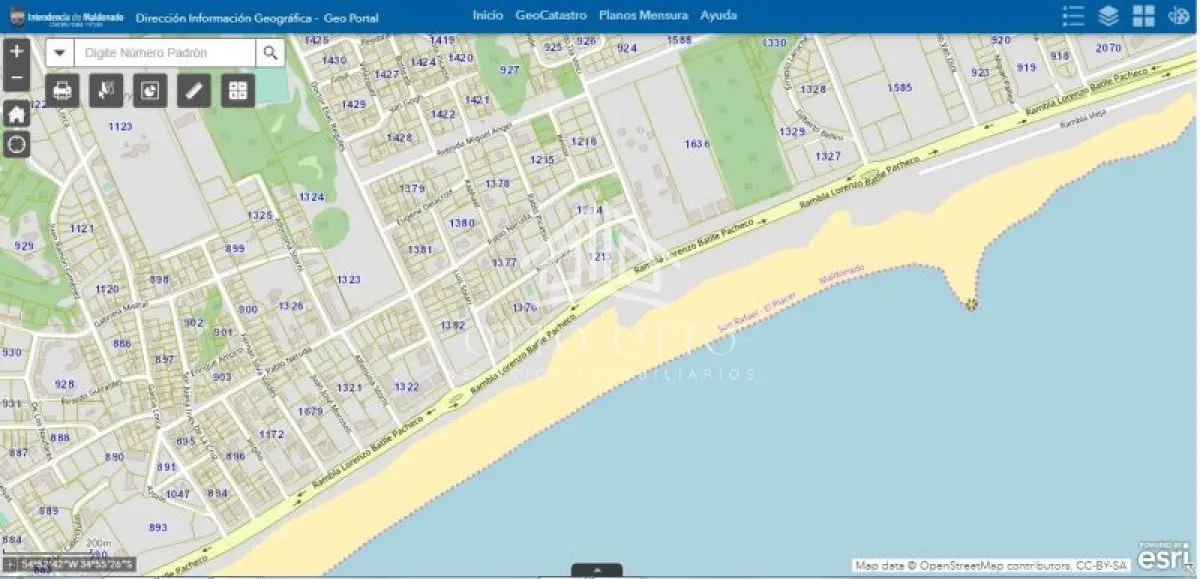Select parcel block 1120 on the map
The height and width of the screenshot is (579, 1200).
pyautogui.click(x=107, y=289)
